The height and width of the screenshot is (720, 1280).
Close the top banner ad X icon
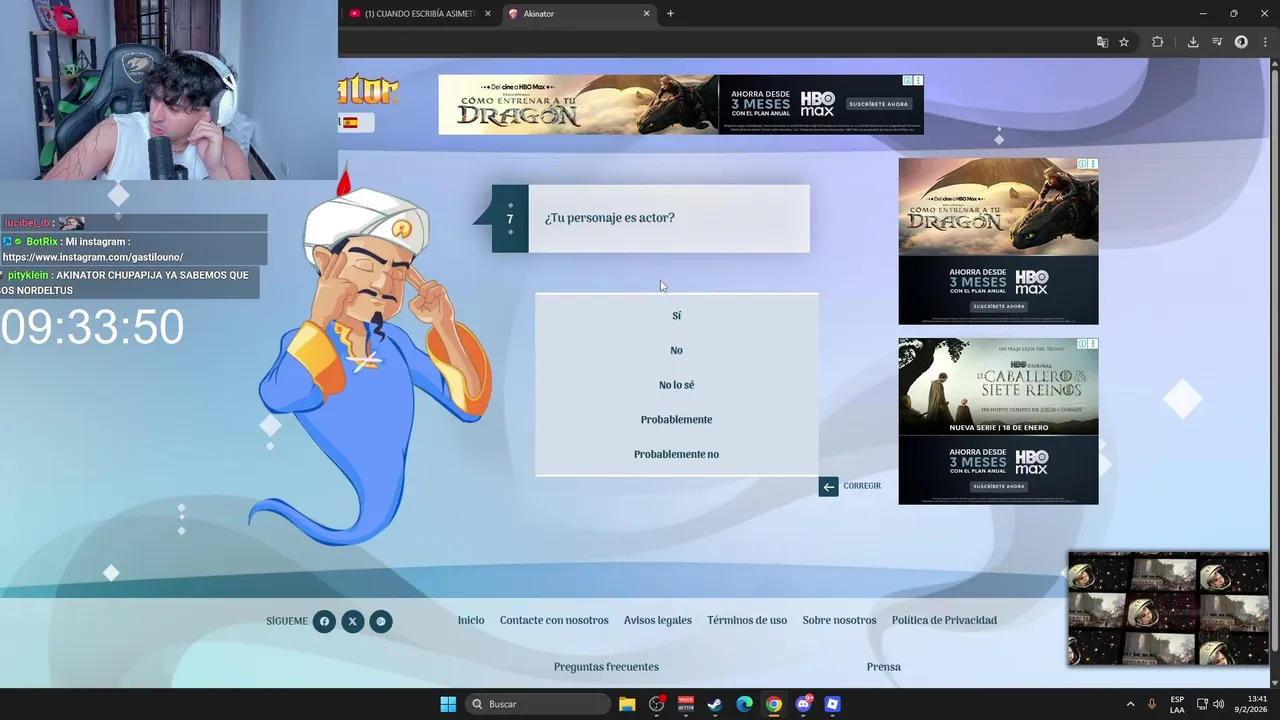tap(918, 80)
